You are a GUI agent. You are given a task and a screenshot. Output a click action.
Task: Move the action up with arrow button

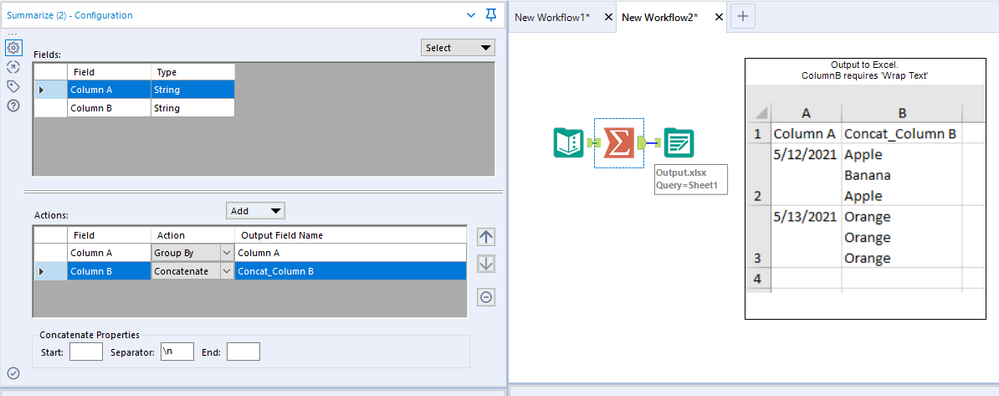pyautogui.click(x=486, y=237)
